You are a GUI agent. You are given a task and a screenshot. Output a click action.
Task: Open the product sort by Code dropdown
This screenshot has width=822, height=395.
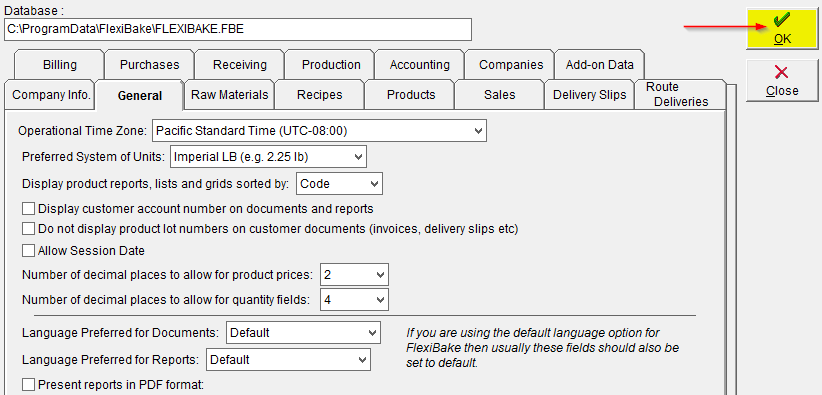tap(339, 184)
